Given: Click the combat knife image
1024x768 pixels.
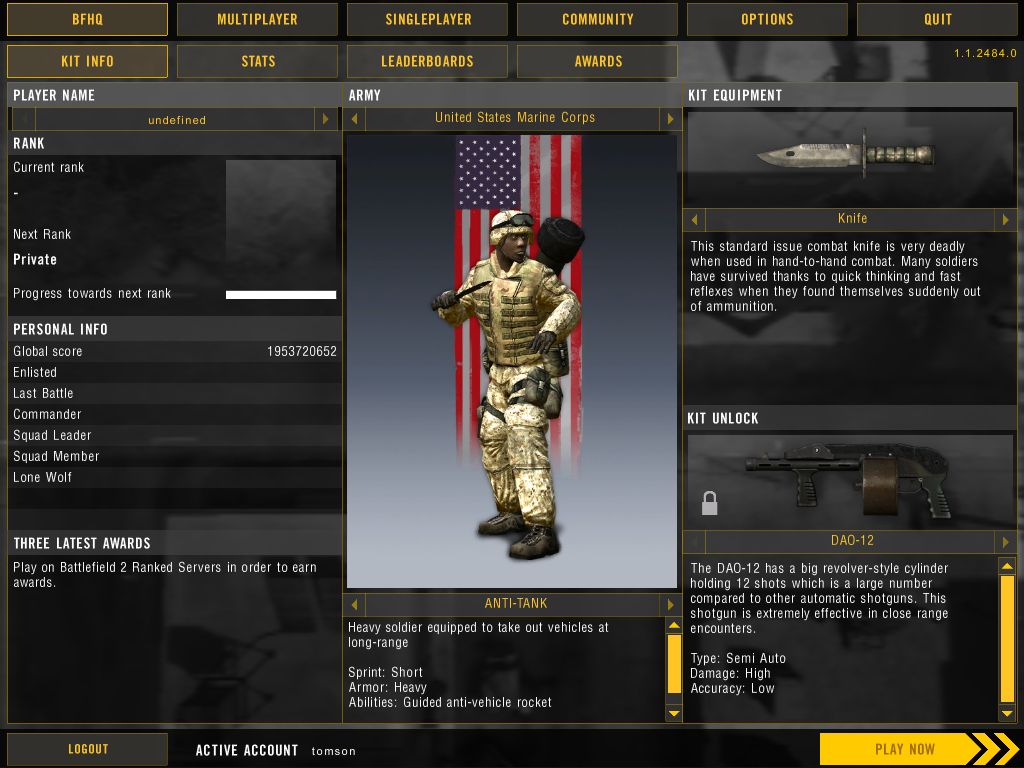Looking at the screenshot, I should click(847, 155).
